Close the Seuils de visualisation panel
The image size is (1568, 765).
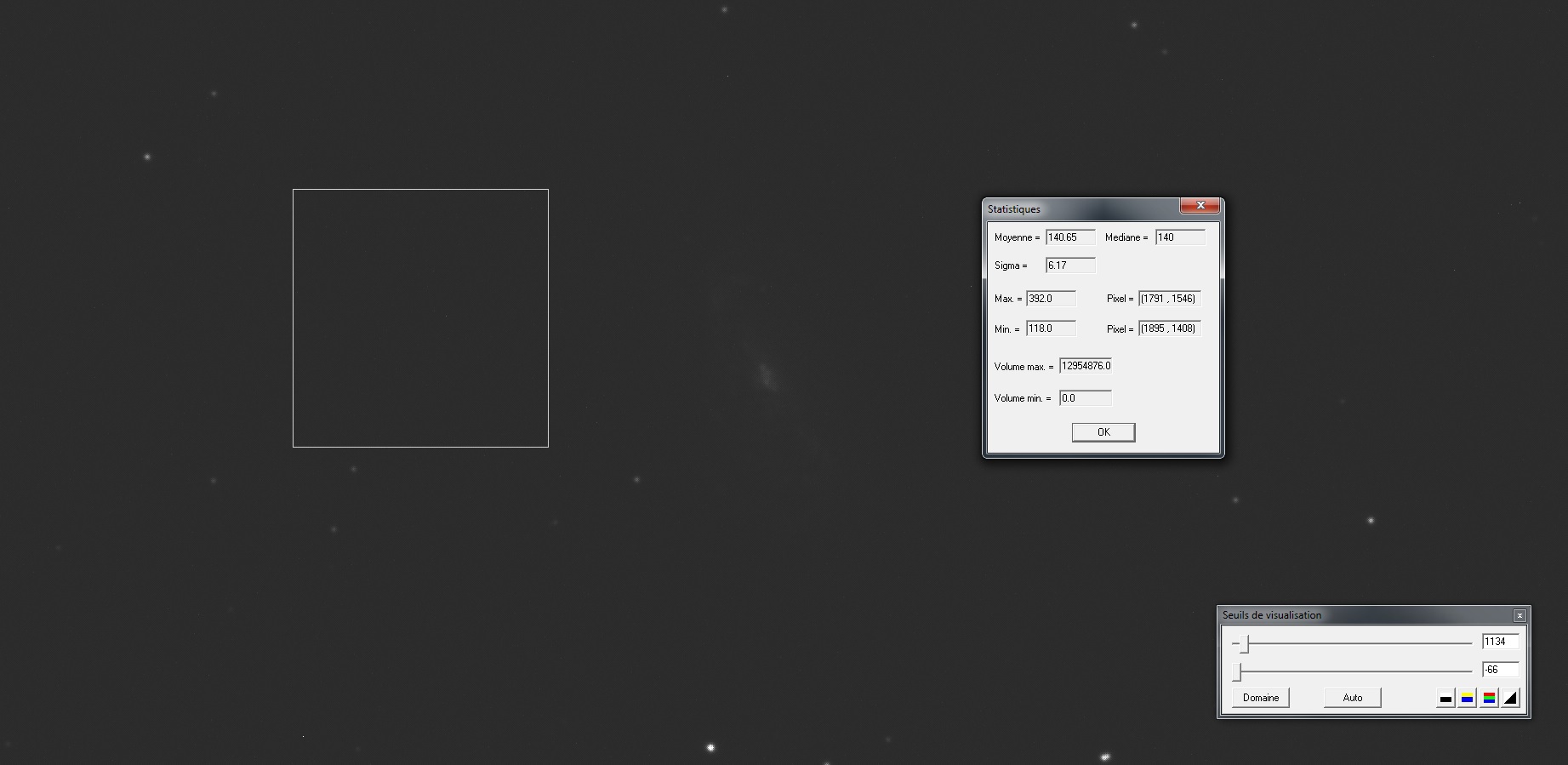coord(1520,615)
